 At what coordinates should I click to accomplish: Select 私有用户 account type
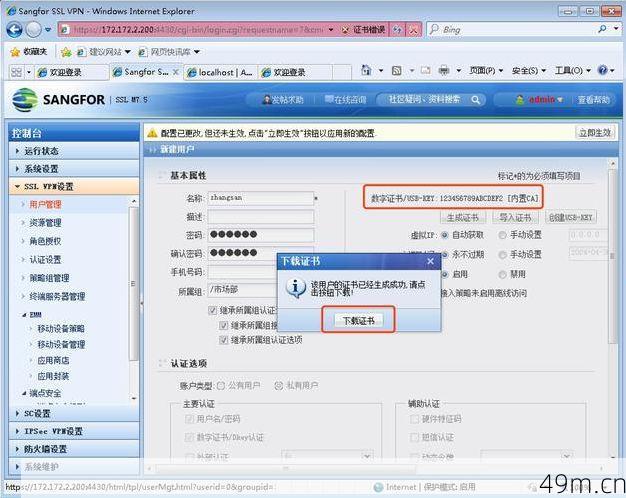coord(279,385)
